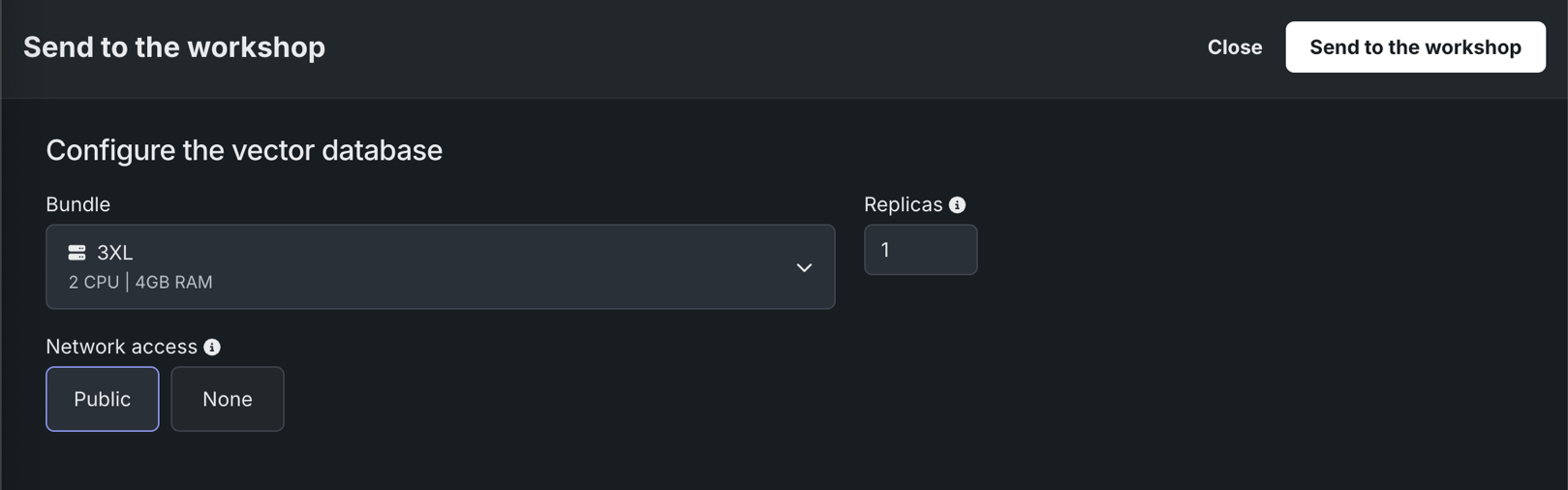Select Public network access

[x=103, y=399]
